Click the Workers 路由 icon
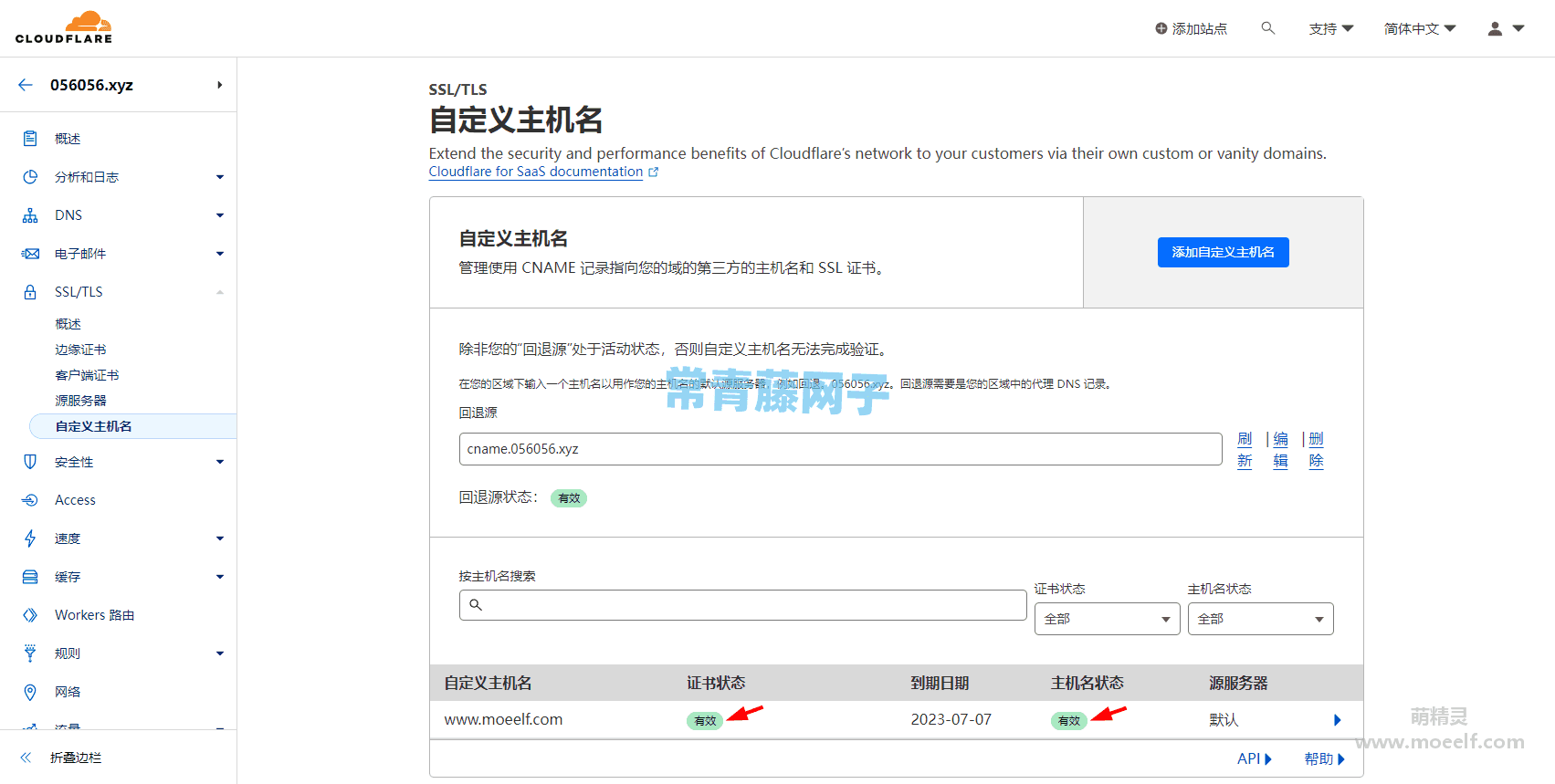Image resolution: width=1555 pixels, height=784 pixels. pos(30,615)
